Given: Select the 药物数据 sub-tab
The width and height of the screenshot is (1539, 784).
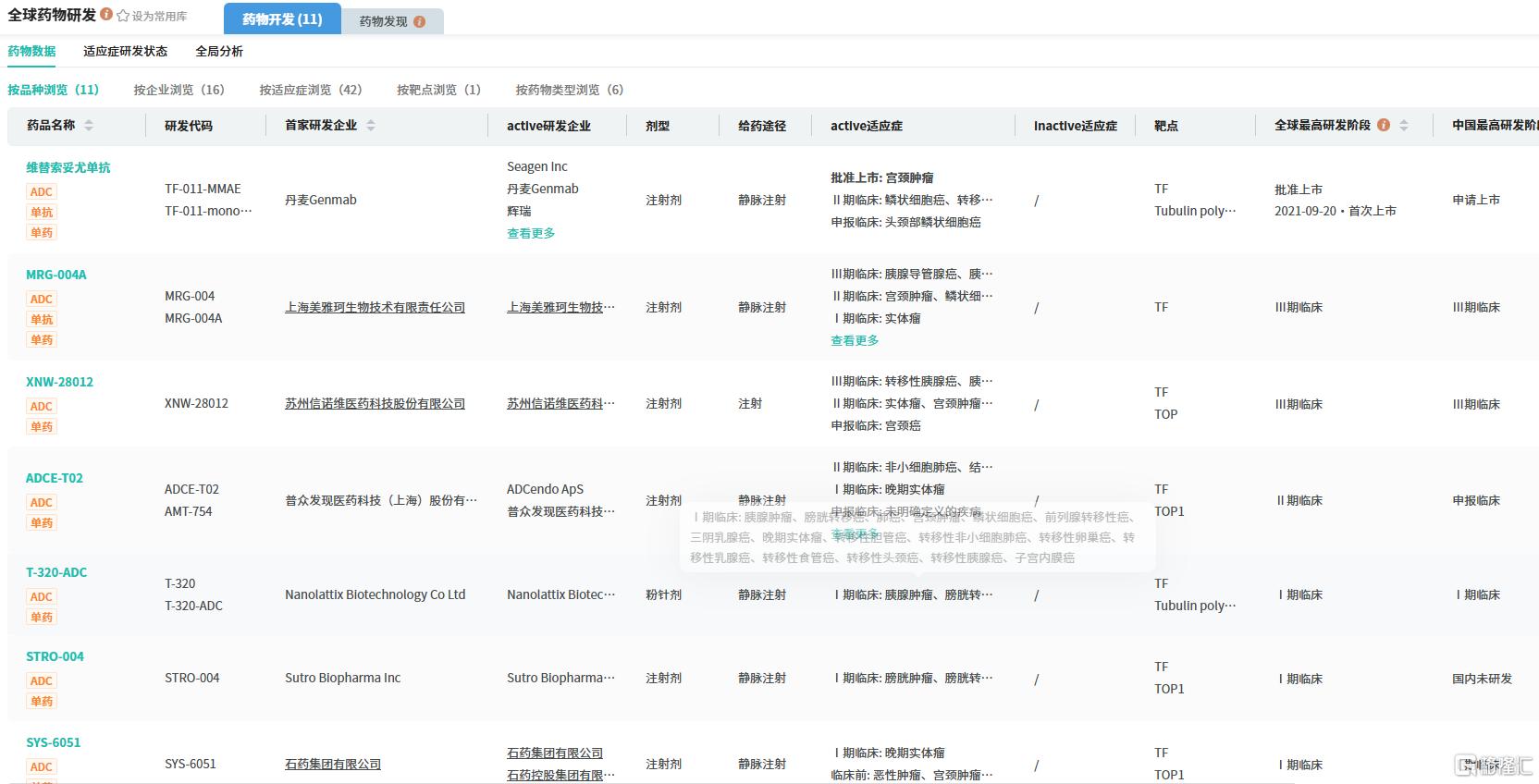Looking at the screenshot, I should coord(31,52).
